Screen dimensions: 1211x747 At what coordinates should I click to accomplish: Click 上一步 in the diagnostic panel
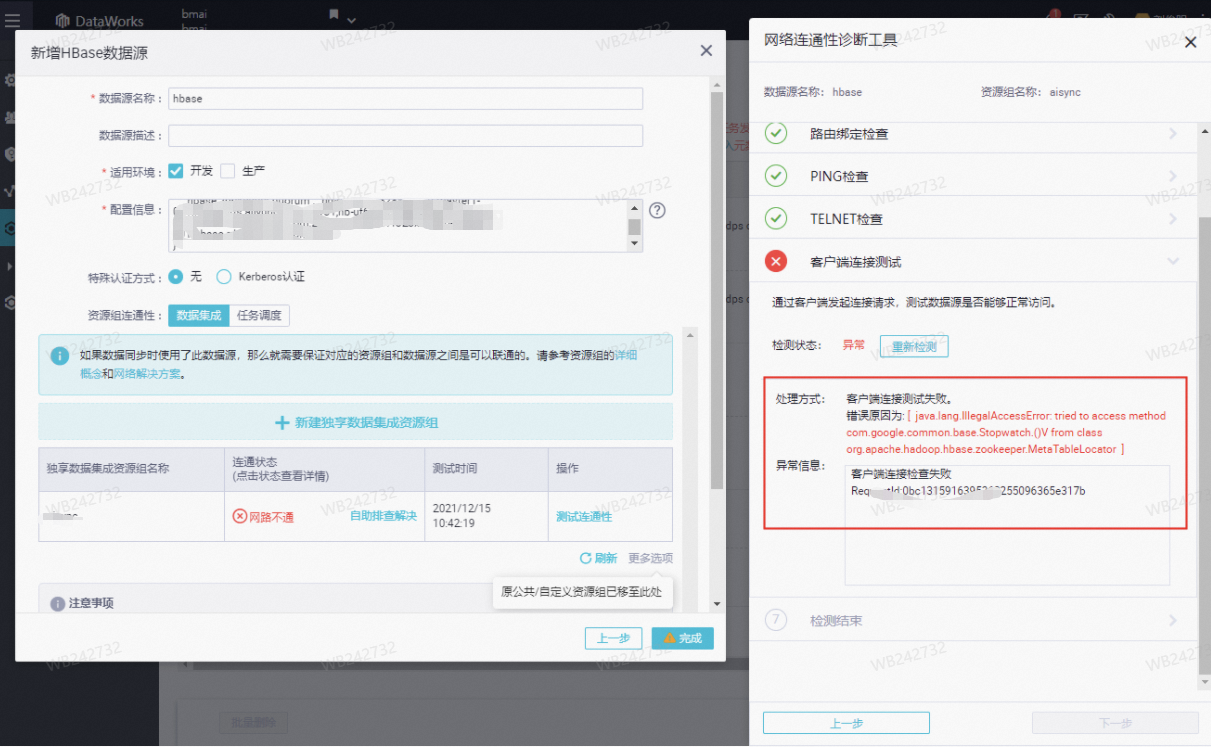846,723
